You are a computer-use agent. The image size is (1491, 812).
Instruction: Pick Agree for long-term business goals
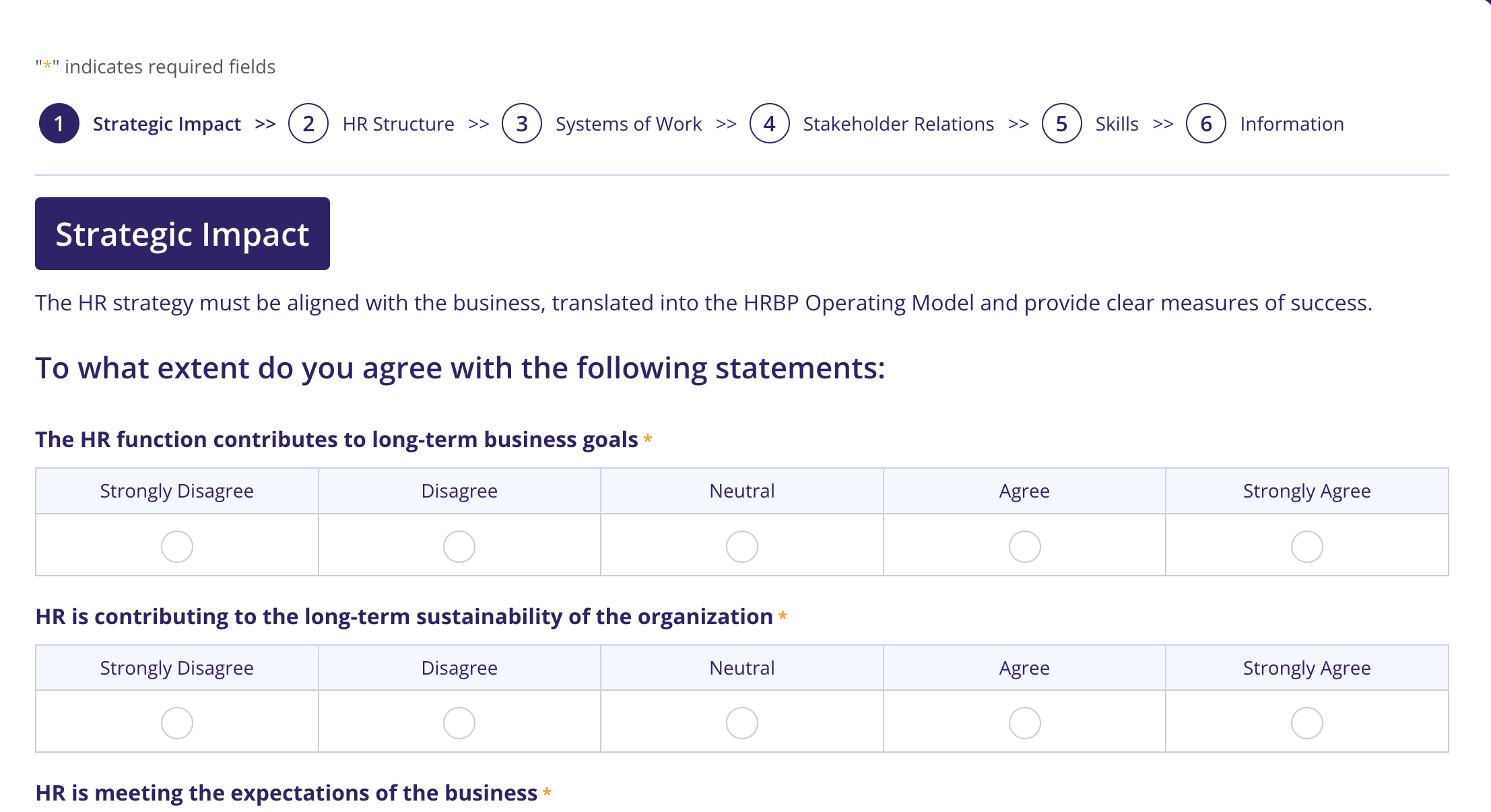coord(1024,546)
